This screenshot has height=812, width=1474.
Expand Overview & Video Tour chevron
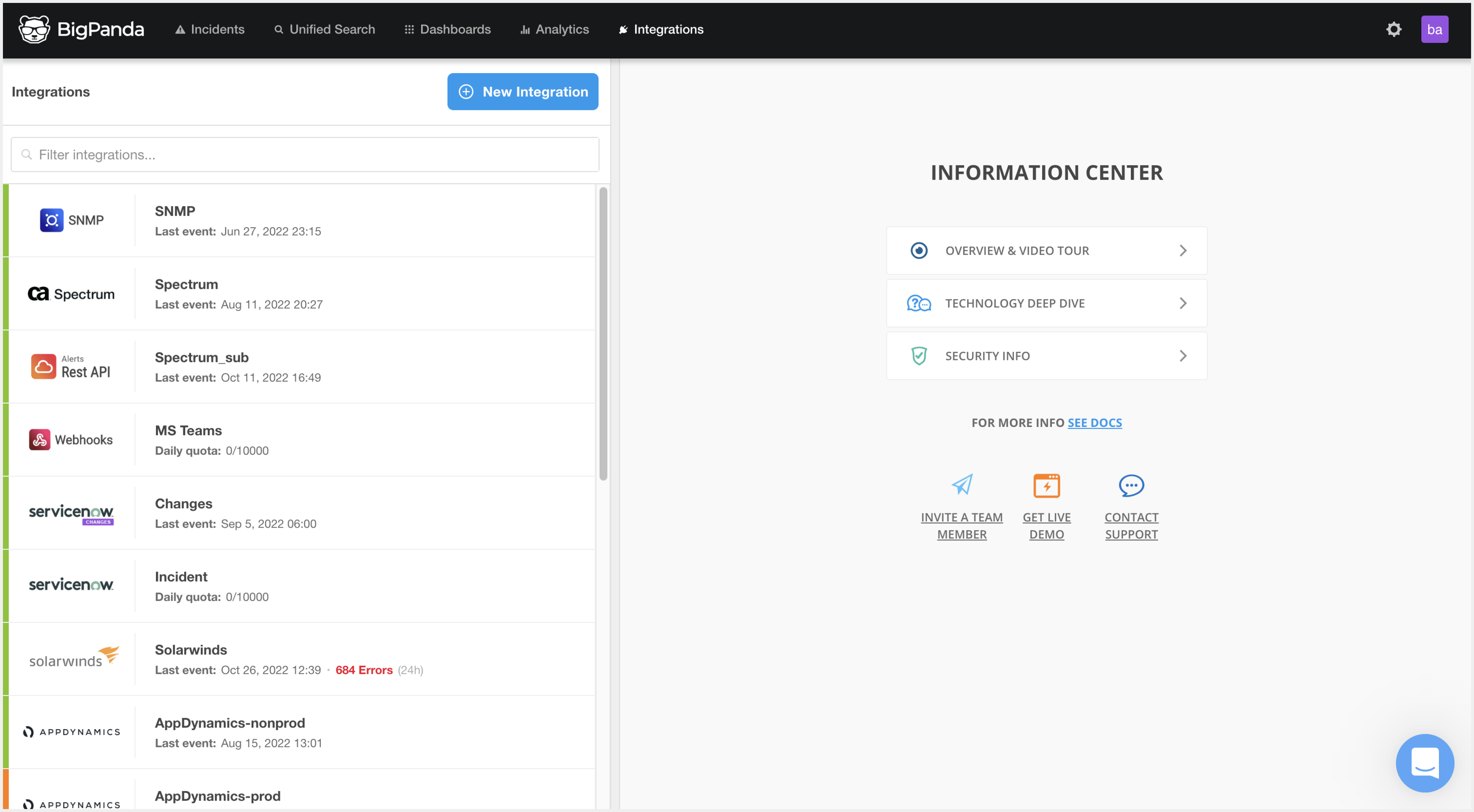1183,251
